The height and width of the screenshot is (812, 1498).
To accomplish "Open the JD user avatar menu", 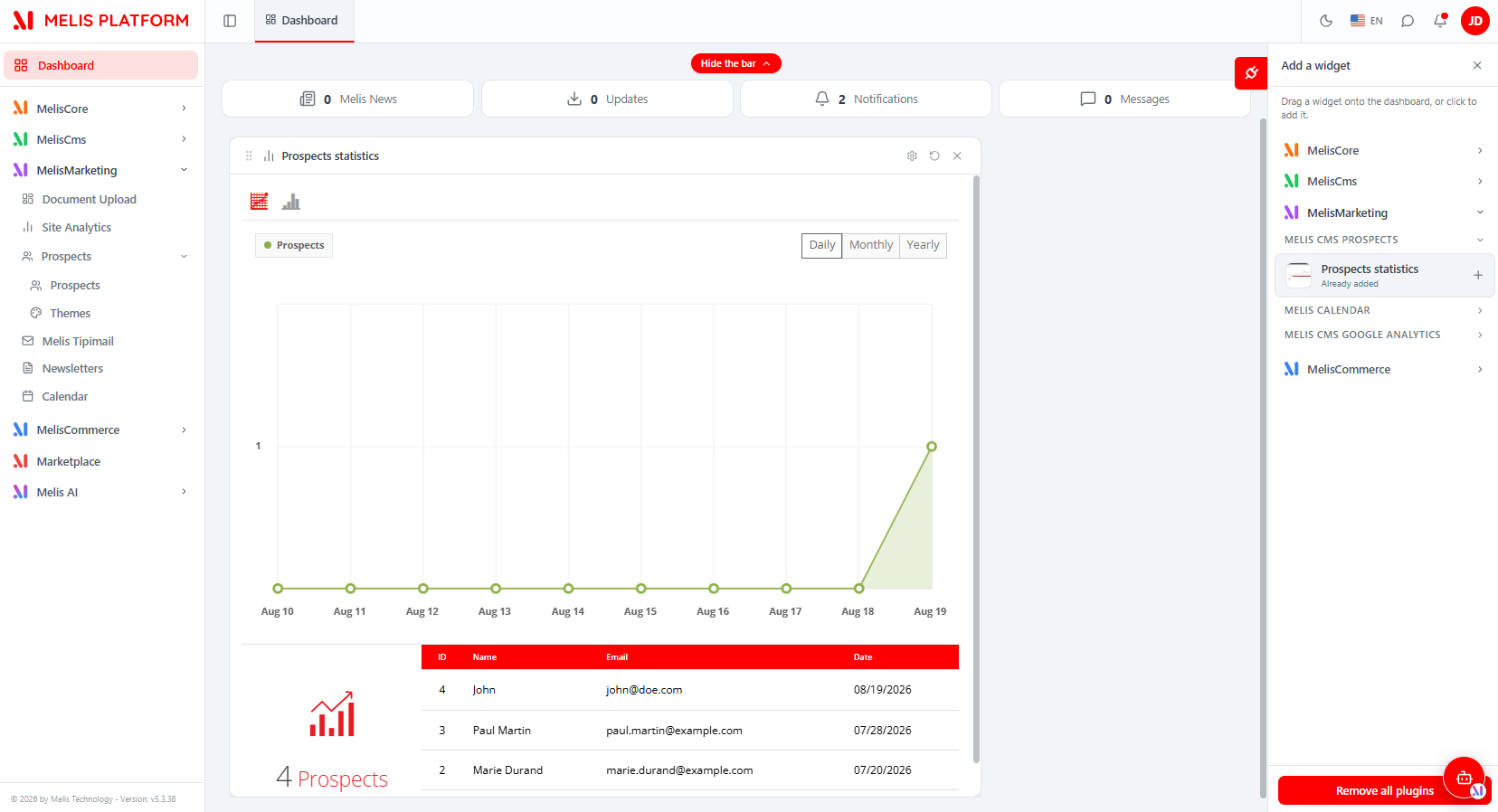I will point(1475,21).
